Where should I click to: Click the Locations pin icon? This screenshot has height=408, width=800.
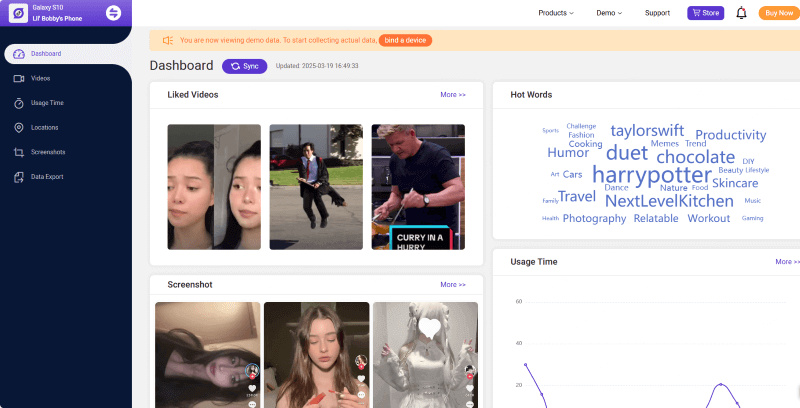coord(19,128)
